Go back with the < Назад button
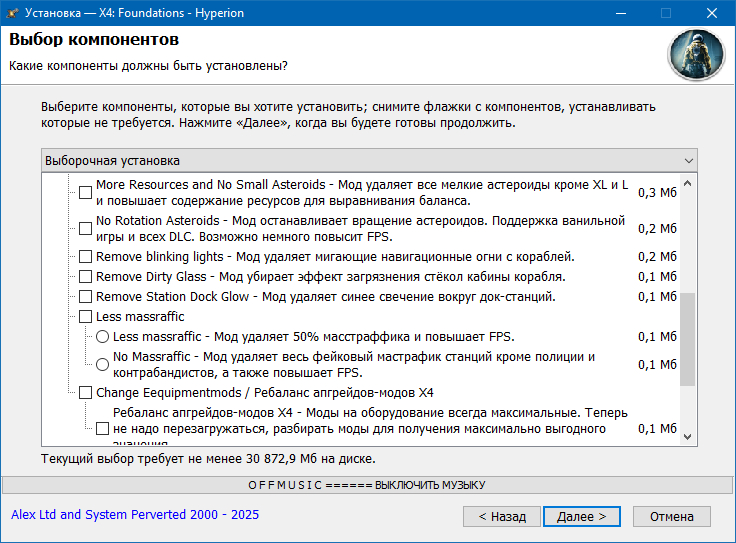The height and width of the screenshot is (543, 736). click(x=502, y=516)
